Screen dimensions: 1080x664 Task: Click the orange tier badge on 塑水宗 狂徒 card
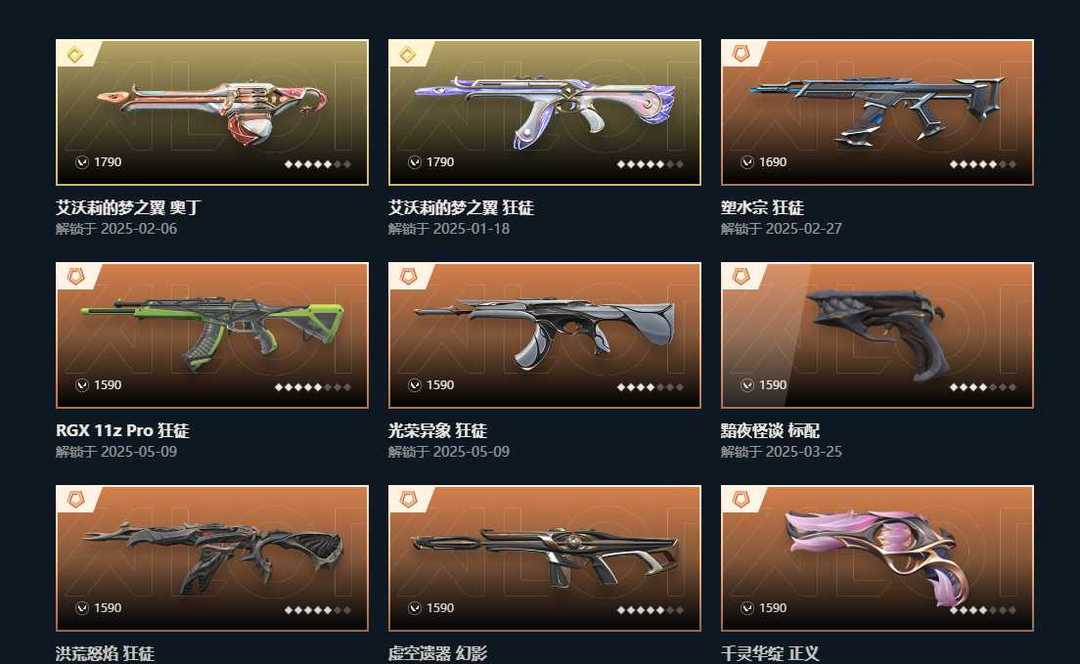tap(740, 54)
